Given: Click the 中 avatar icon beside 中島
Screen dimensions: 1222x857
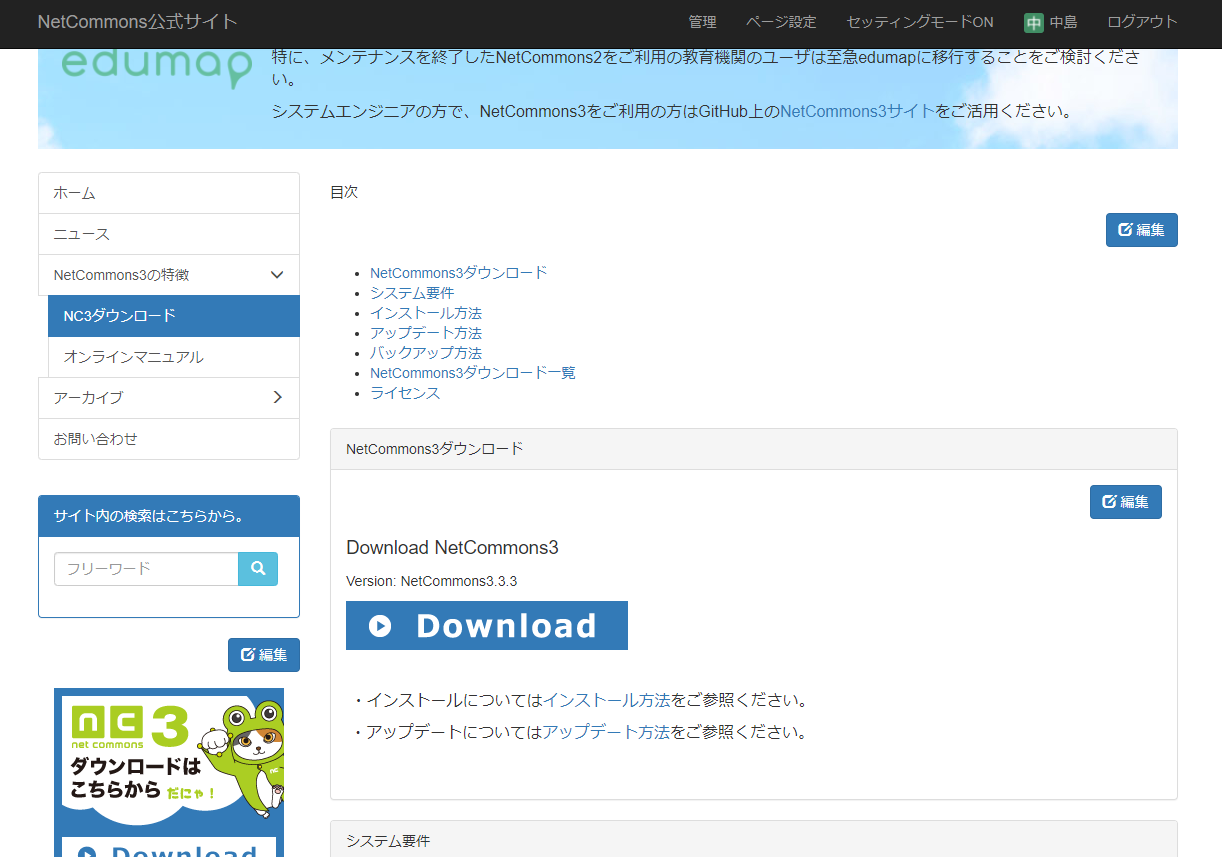Looking at the screenshot, I should 1034,22.
